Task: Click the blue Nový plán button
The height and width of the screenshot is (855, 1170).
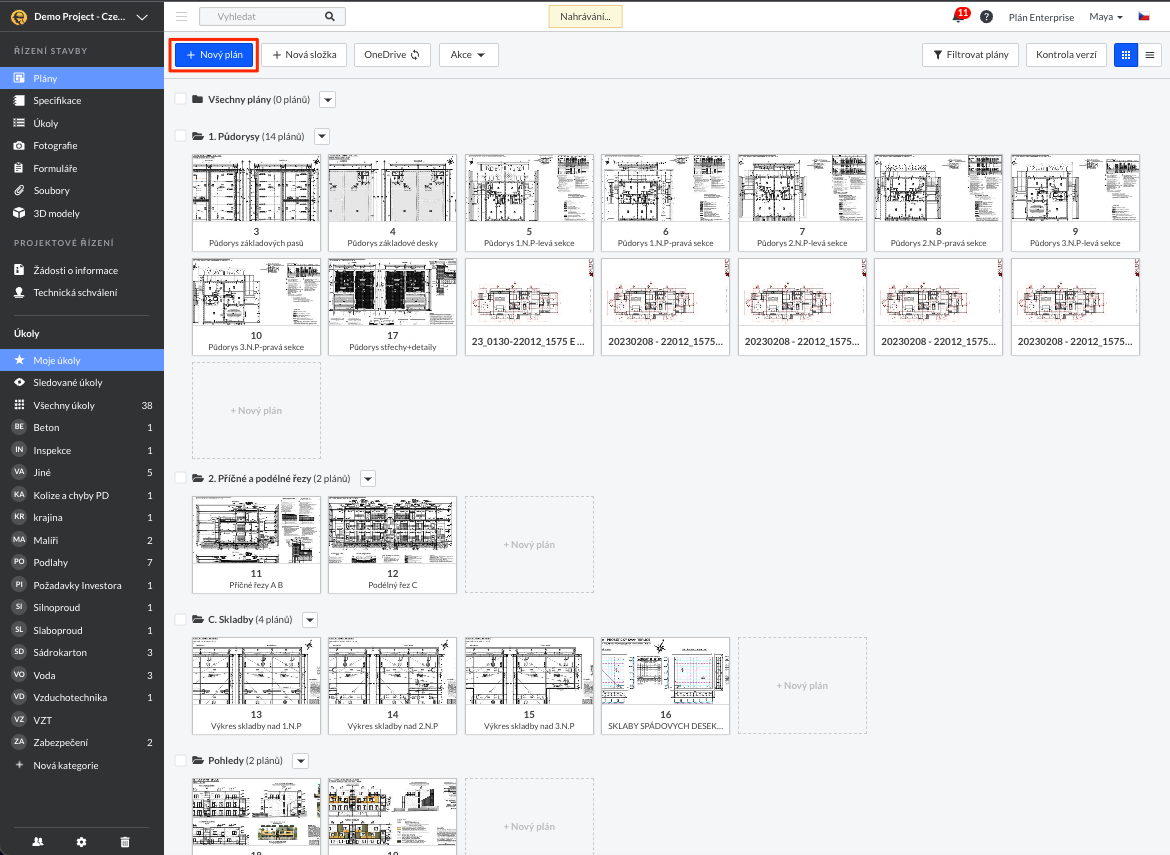Action: point(214,54)
